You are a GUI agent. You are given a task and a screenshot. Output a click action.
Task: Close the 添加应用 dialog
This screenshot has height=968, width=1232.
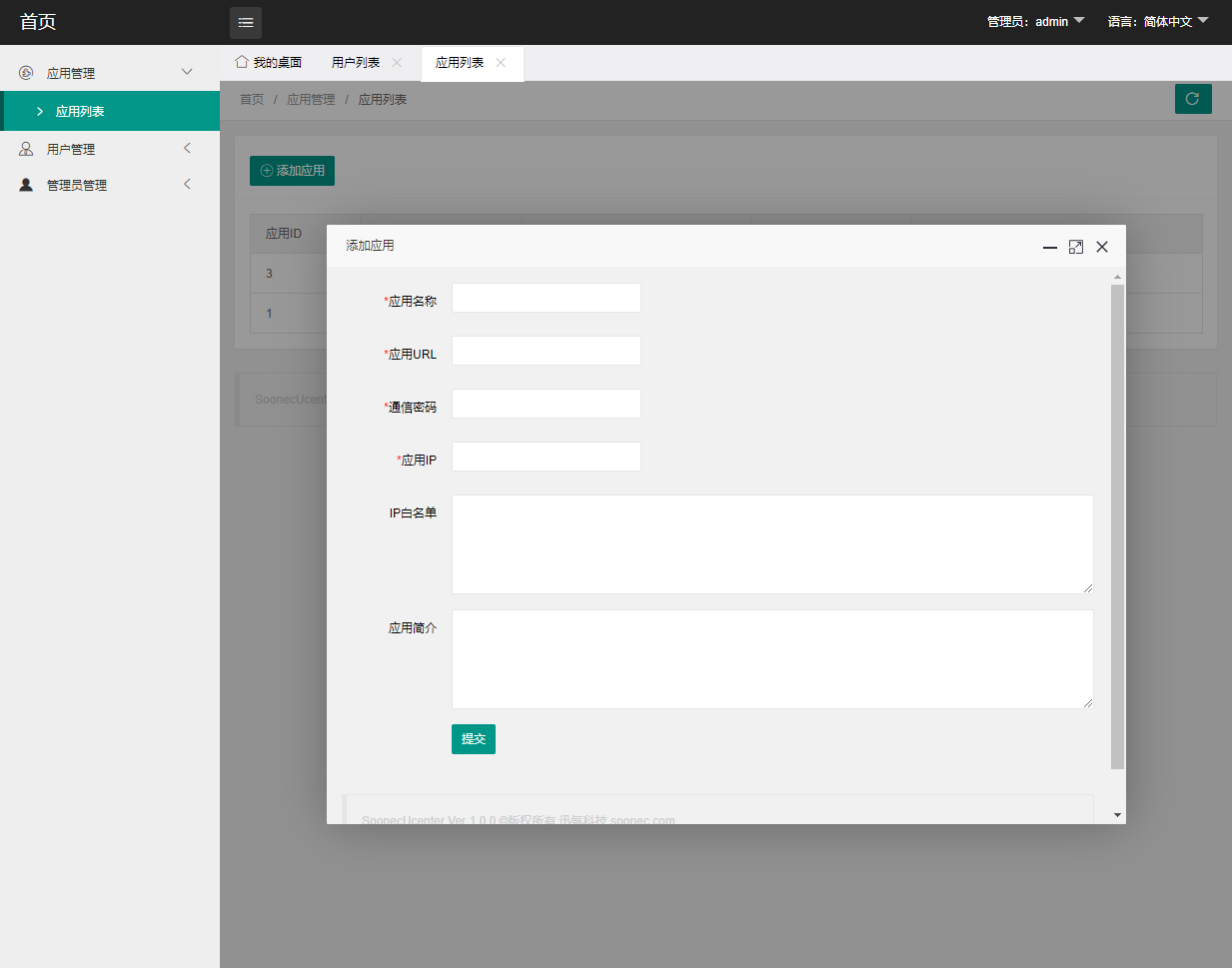pos(1101,247)
